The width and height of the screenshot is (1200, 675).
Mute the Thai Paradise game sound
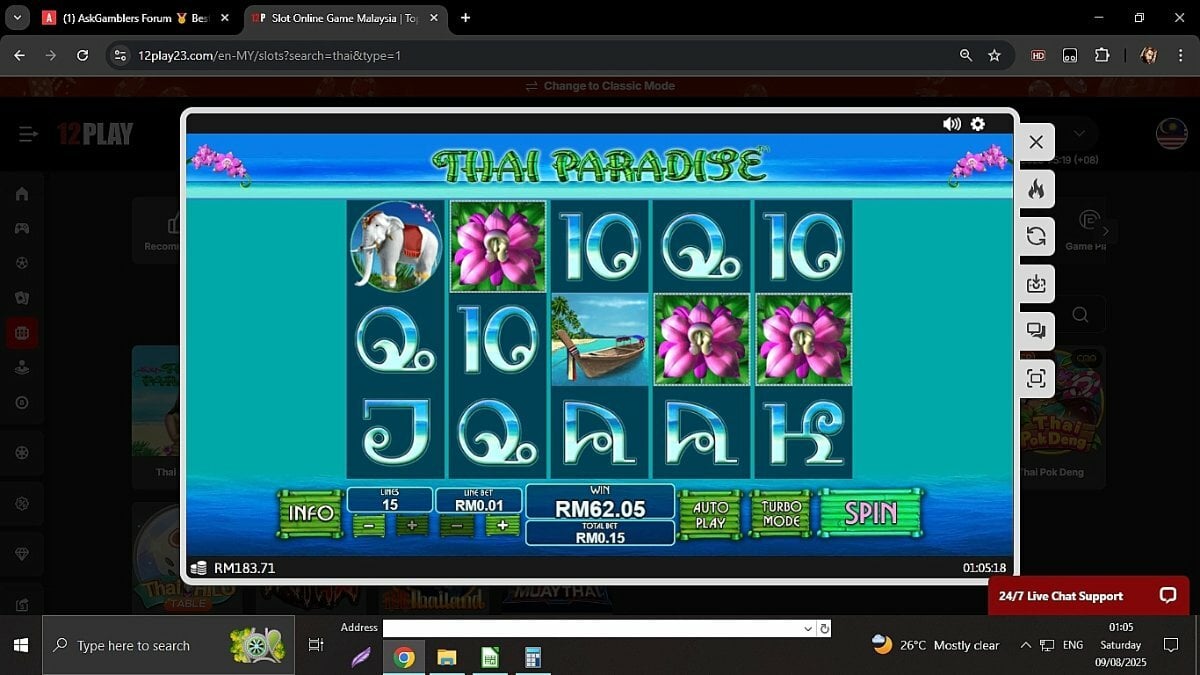[951, 124]
